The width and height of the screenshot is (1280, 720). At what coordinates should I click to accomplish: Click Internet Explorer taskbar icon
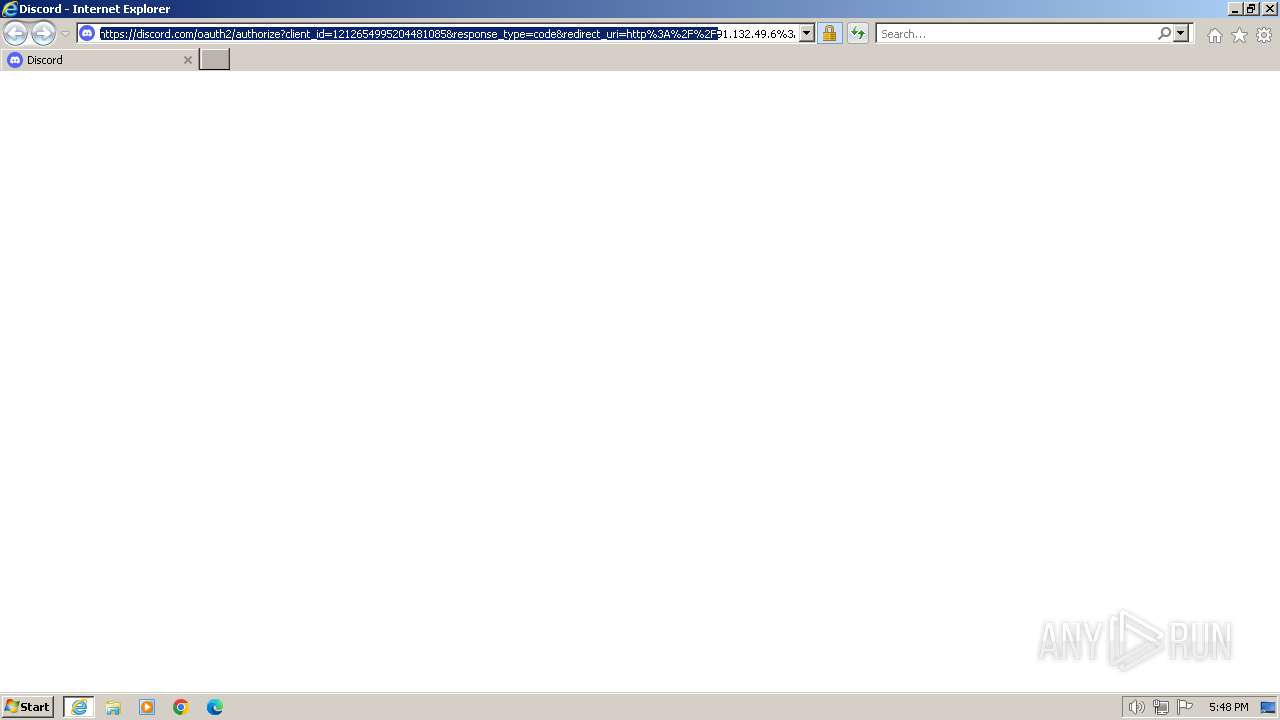point(79,707)
